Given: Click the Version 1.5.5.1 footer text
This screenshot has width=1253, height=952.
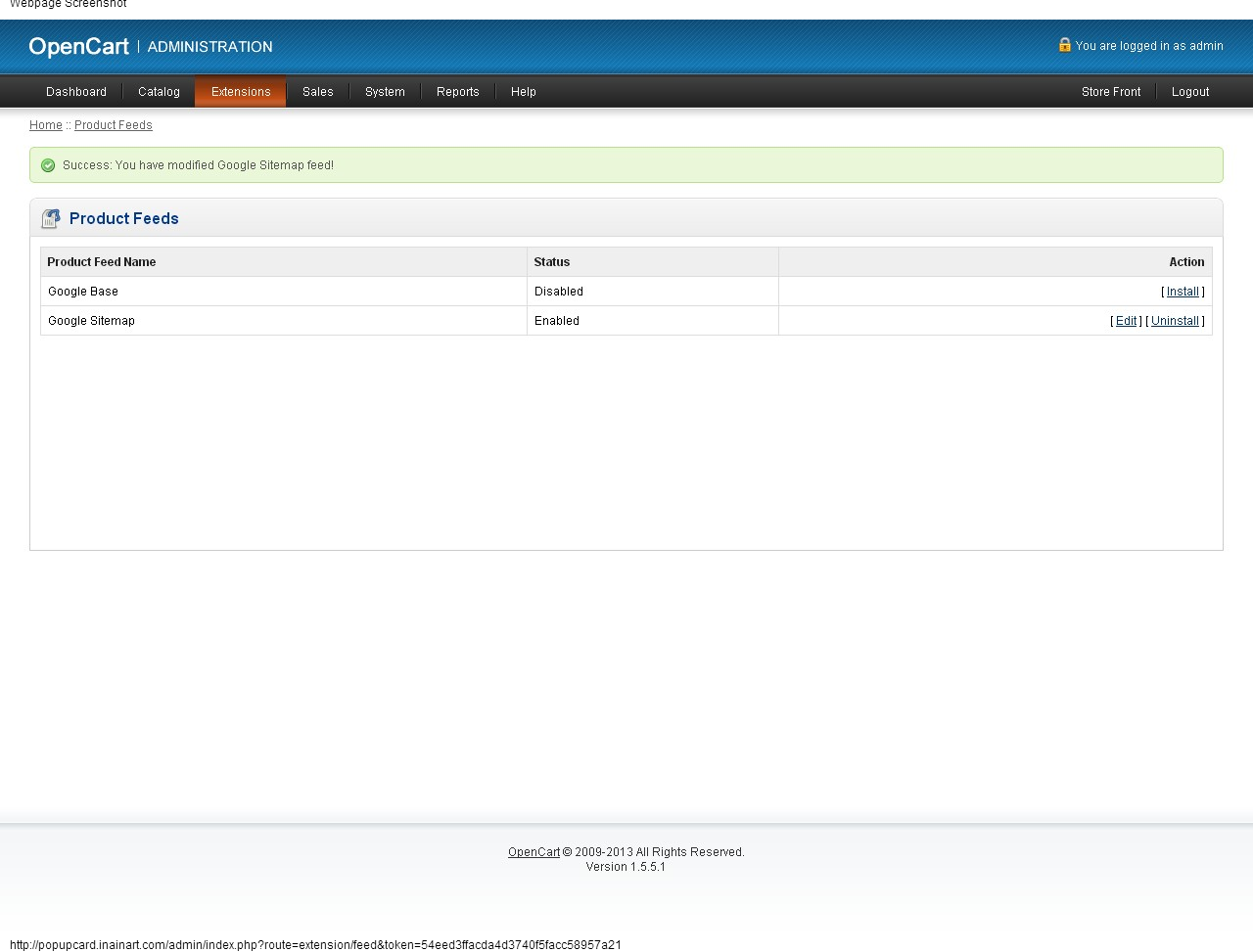Looking at the screenshot, I should (x=626, y=867).
